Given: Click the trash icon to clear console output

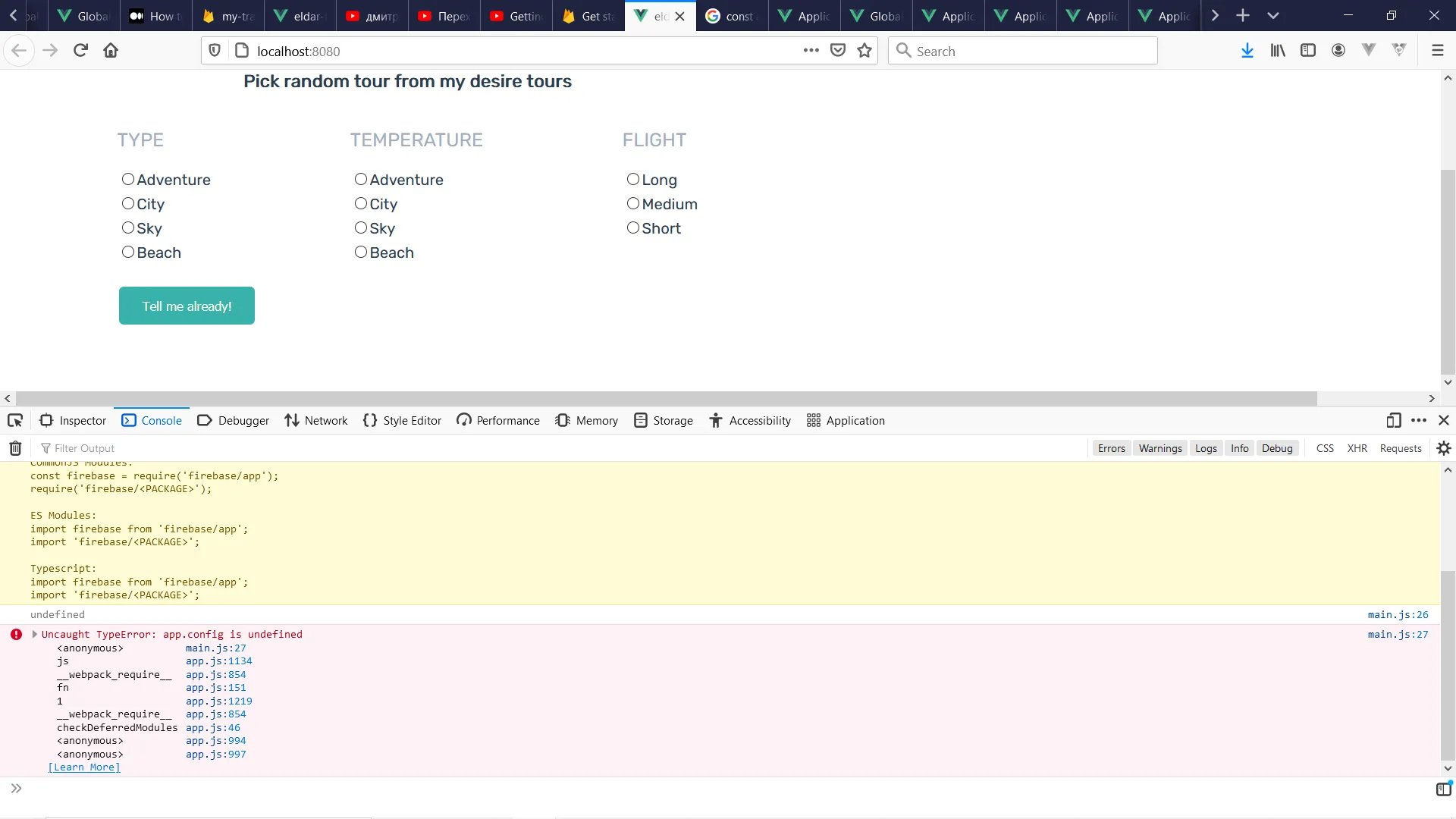Looking at the screenshot, I should 15,448.
